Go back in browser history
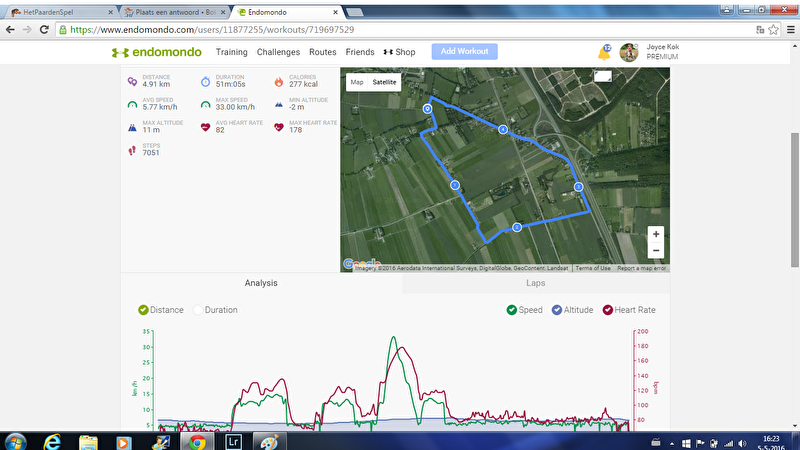This screenshot has height=450, width=800. click(x=10, y=30)
